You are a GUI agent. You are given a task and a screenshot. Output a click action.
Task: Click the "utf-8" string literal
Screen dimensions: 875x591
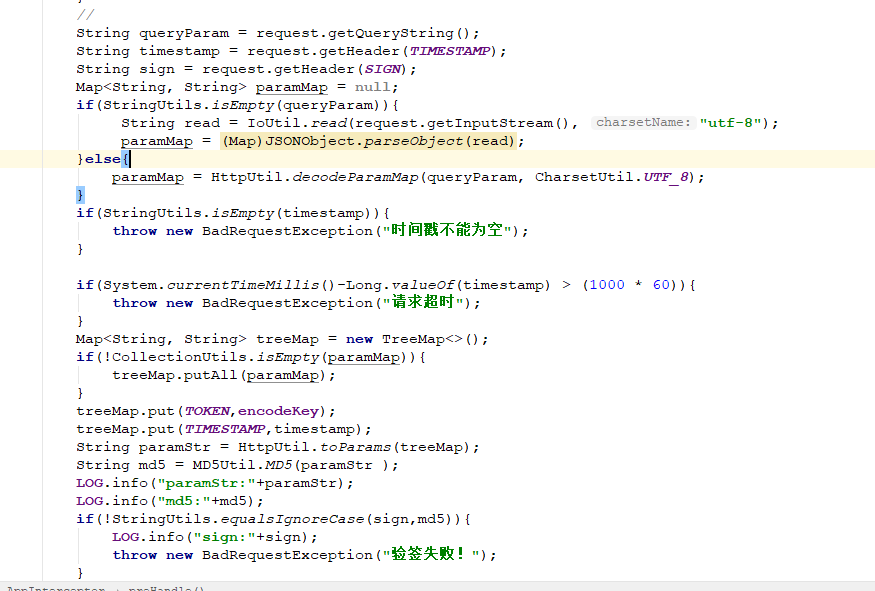(730, 123)
